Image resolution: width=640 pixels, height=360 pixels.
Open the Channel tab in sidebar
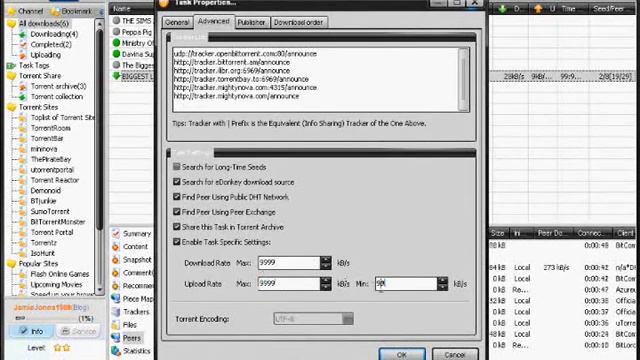coord(26,11)
